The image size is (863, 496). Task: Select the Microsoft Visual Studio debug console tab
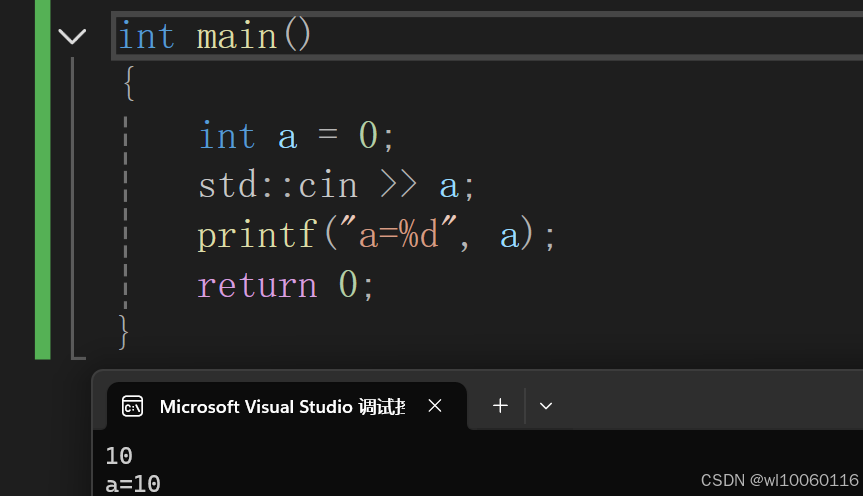[x=287, y=406]
